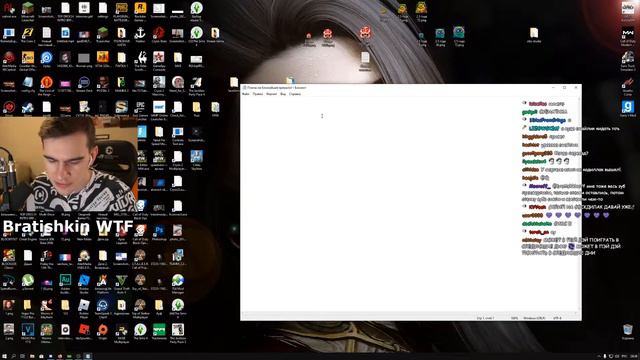Select the SAMP Online Launcher desktop icon

point(159,109)
